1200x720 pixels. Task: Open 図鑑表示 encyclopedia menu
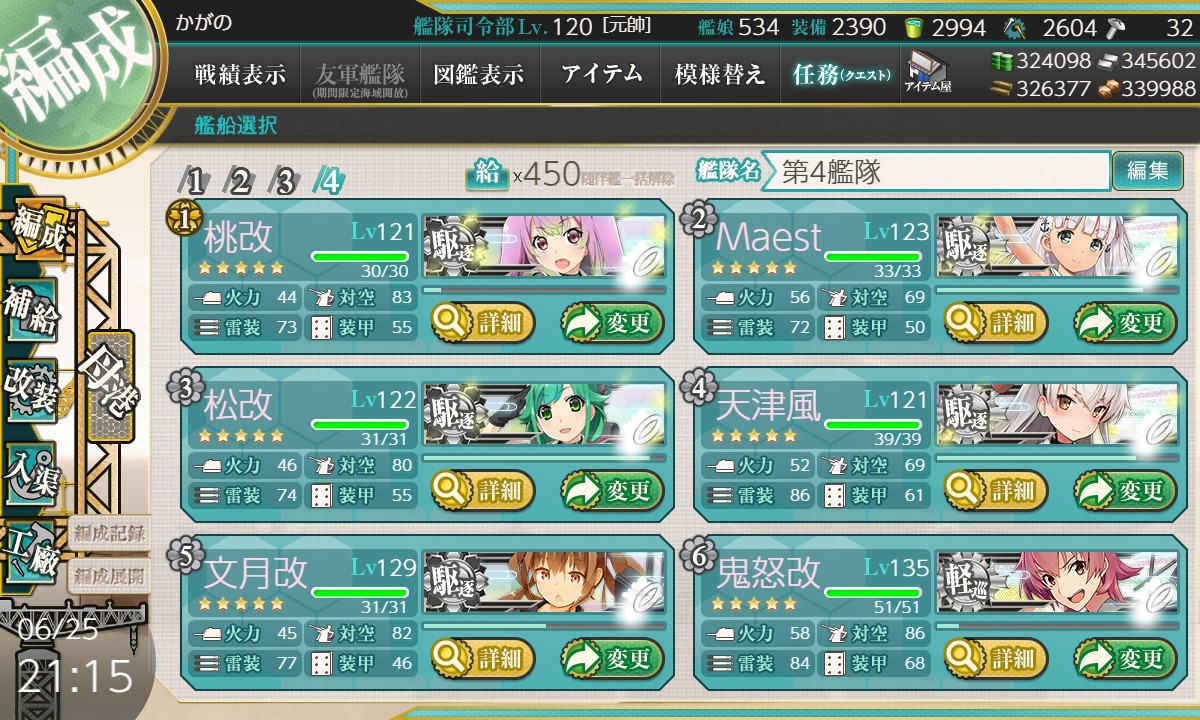[479, 75]
